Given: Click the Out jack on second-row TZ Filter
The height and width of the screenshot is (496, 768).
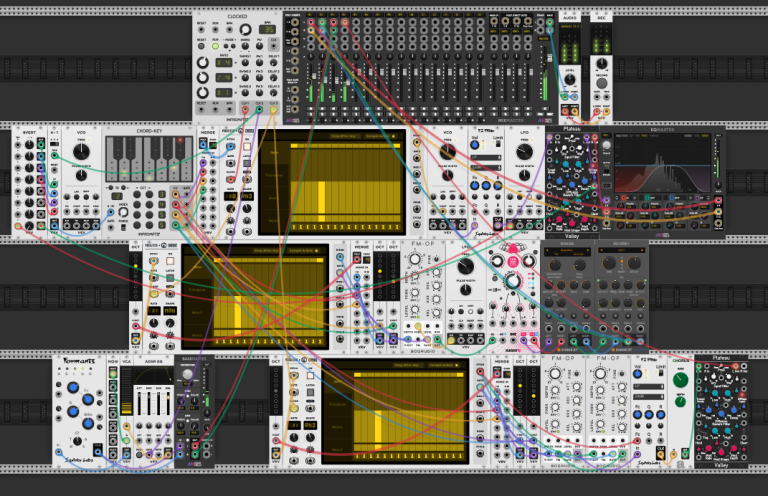Looking at the screenshot, I should tap(498, 225).
